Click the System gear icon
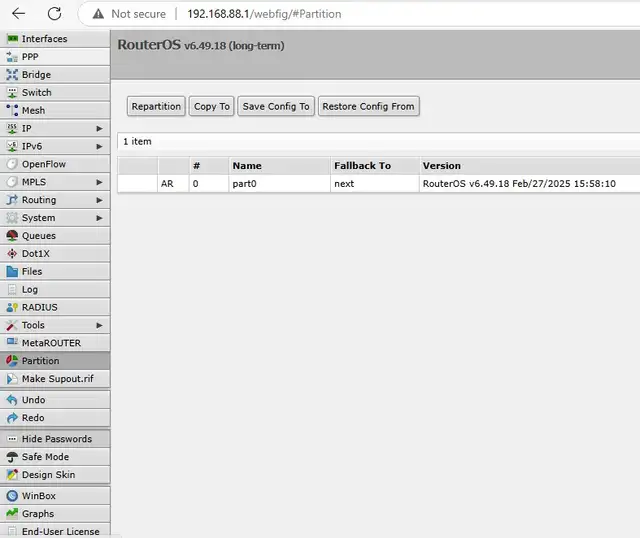 [12, 218]
